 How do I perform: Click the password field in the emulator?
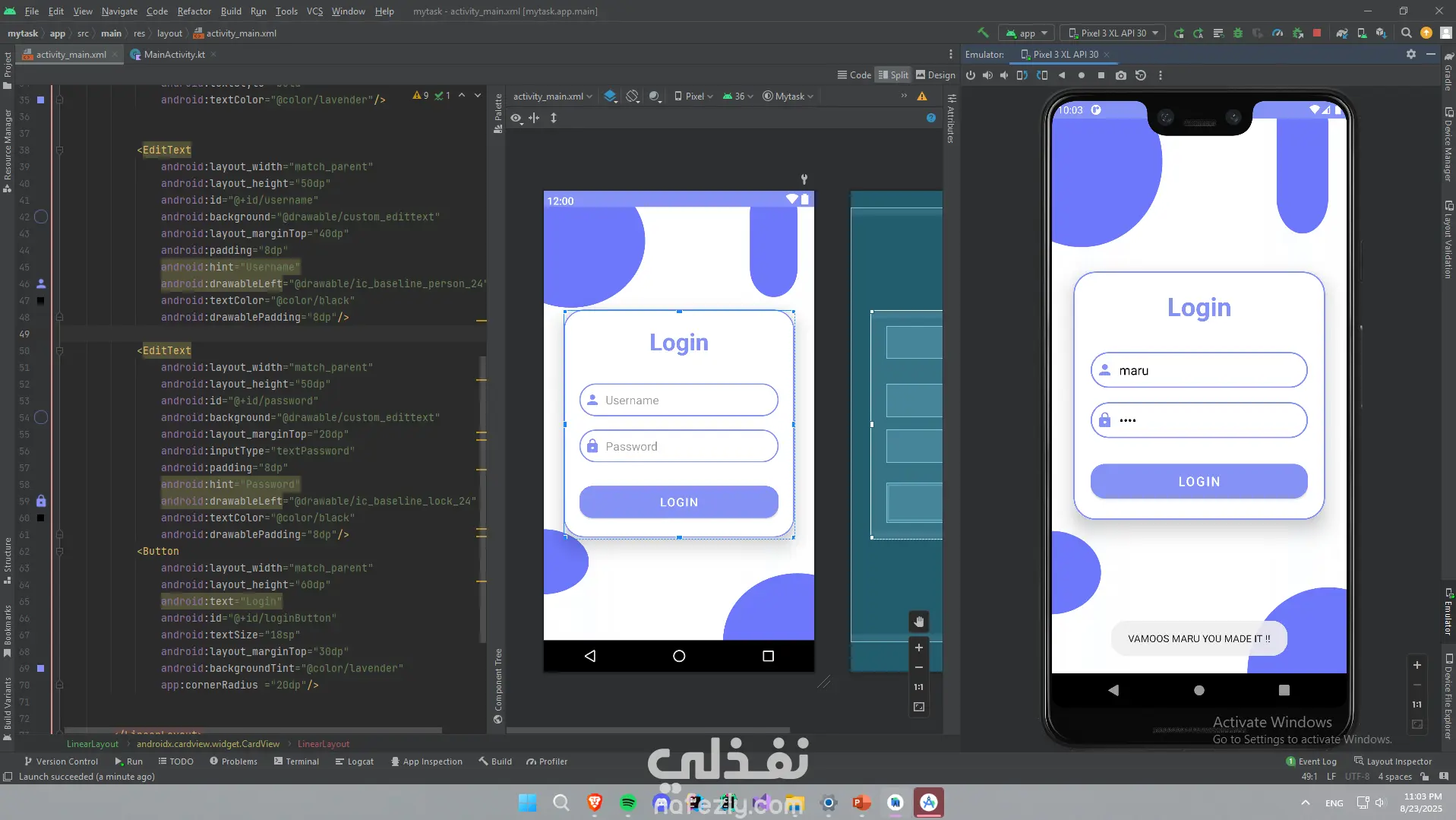point(1199,420)
